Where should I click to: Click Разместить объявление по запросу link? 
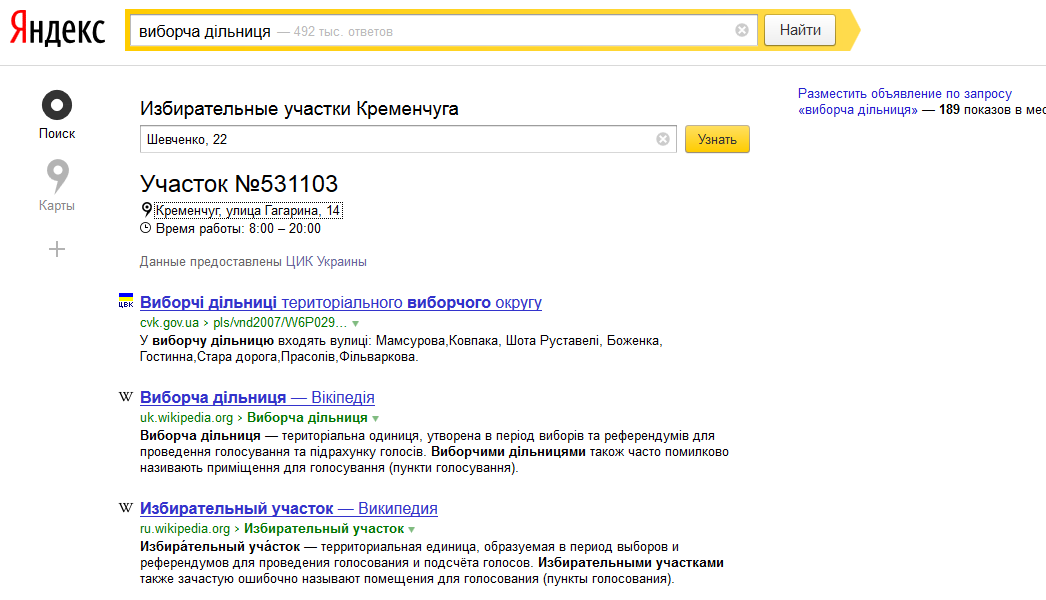coord(905,93)
